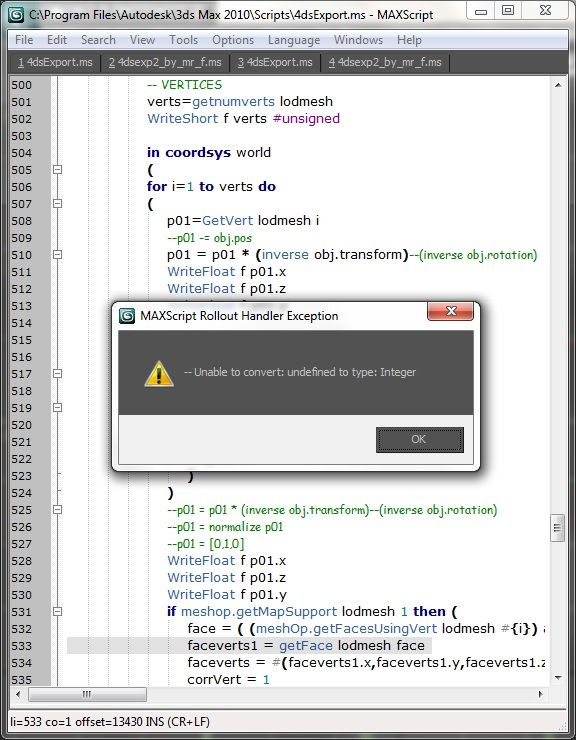Screen dimensions: 576x740
Task: Switch to tab 4 4dsexp2_by_mr_f.ms
Action: (x=385, y=62)
